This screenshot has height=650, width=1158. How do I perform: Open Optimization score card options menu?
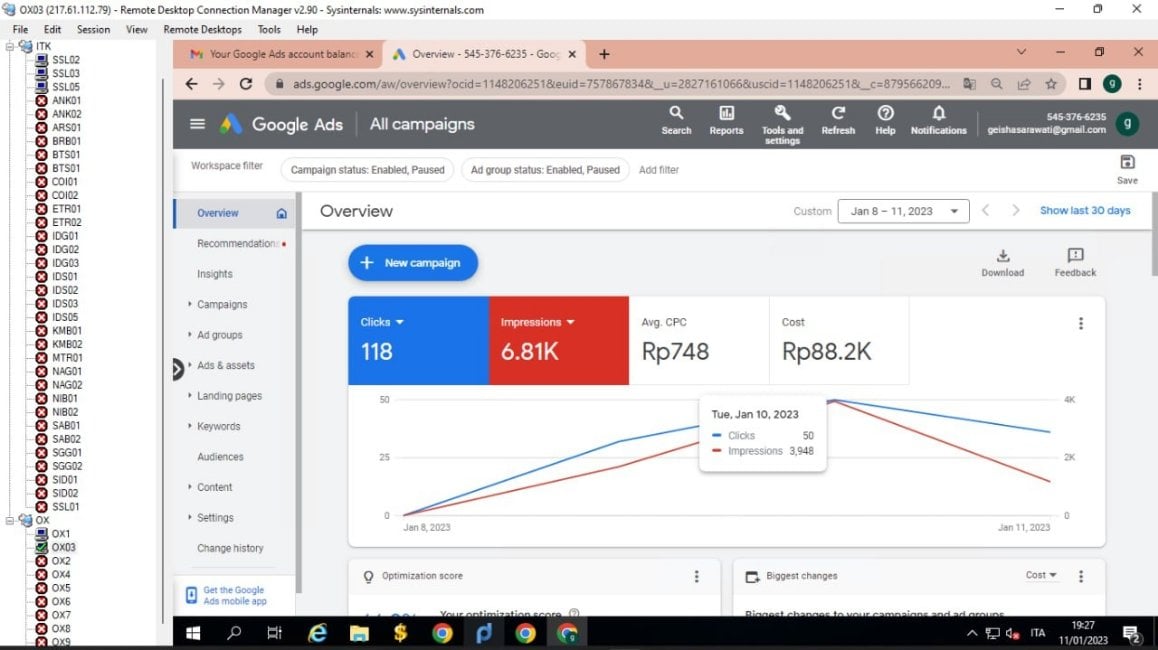coord(696,576)
